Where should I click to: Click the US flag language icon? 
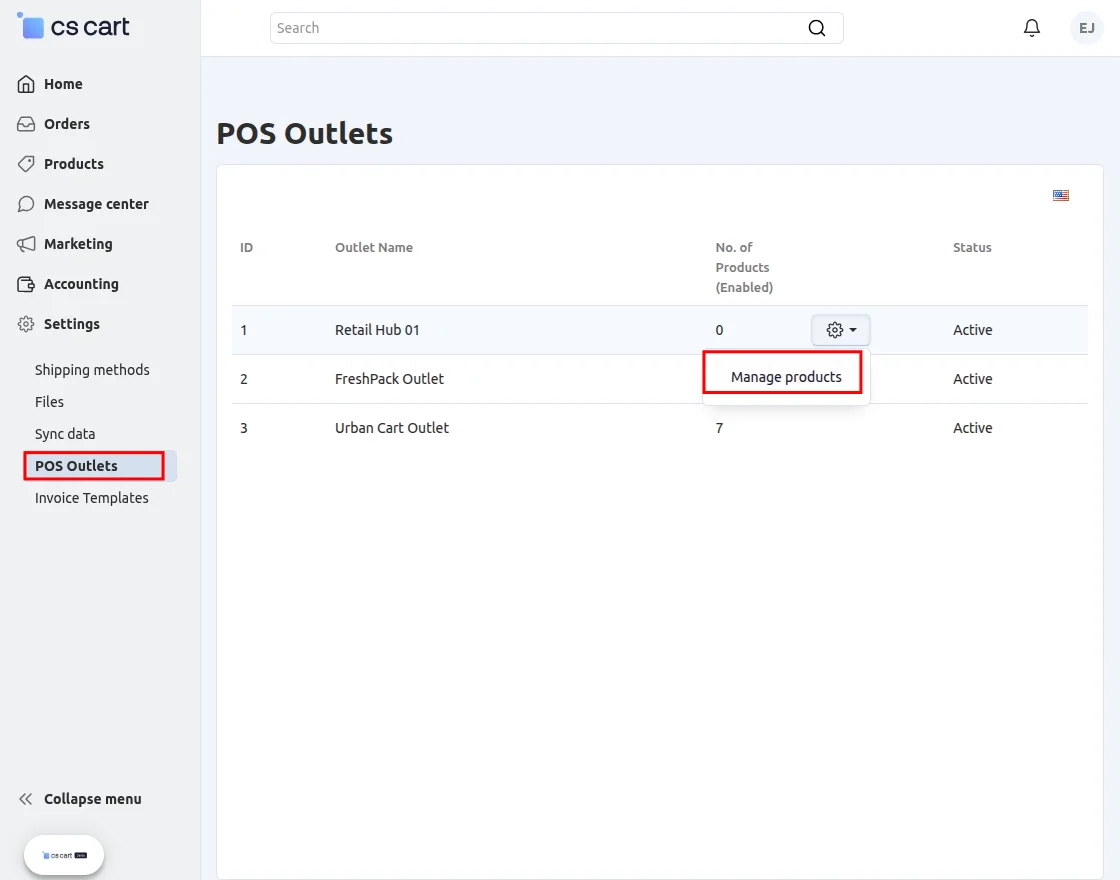[1061, 195]
